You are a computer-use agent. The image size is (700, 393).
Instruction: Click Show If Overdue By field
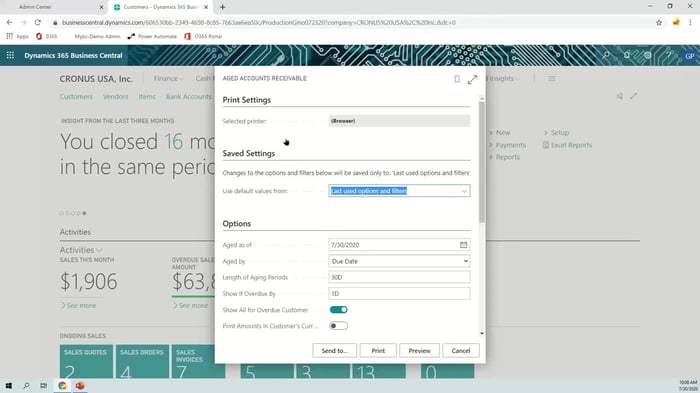point(399,293)
